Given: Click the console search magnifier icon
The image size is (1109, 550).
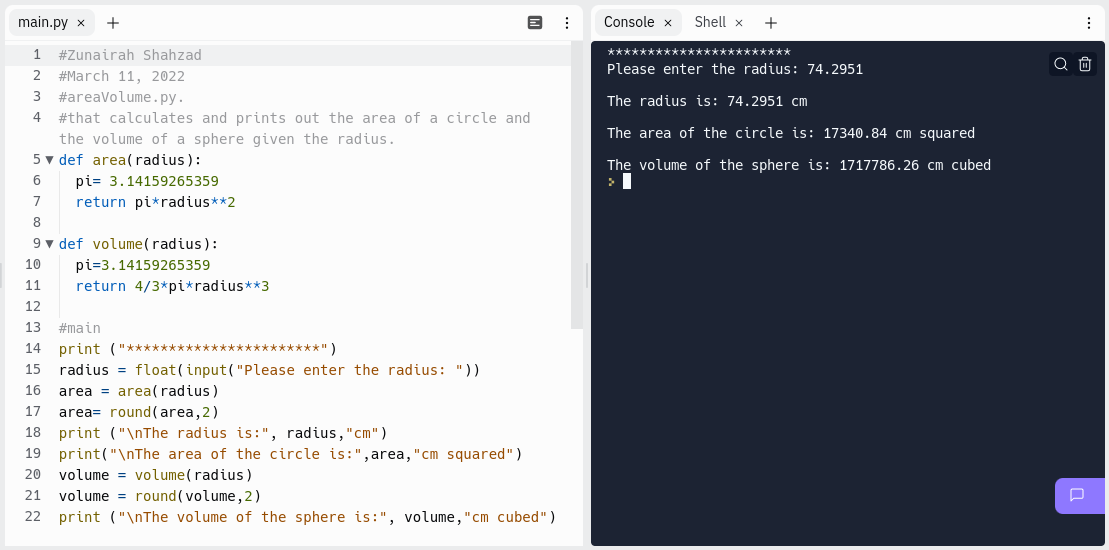Looking at the screenshot, I should tap(1060, 64).
